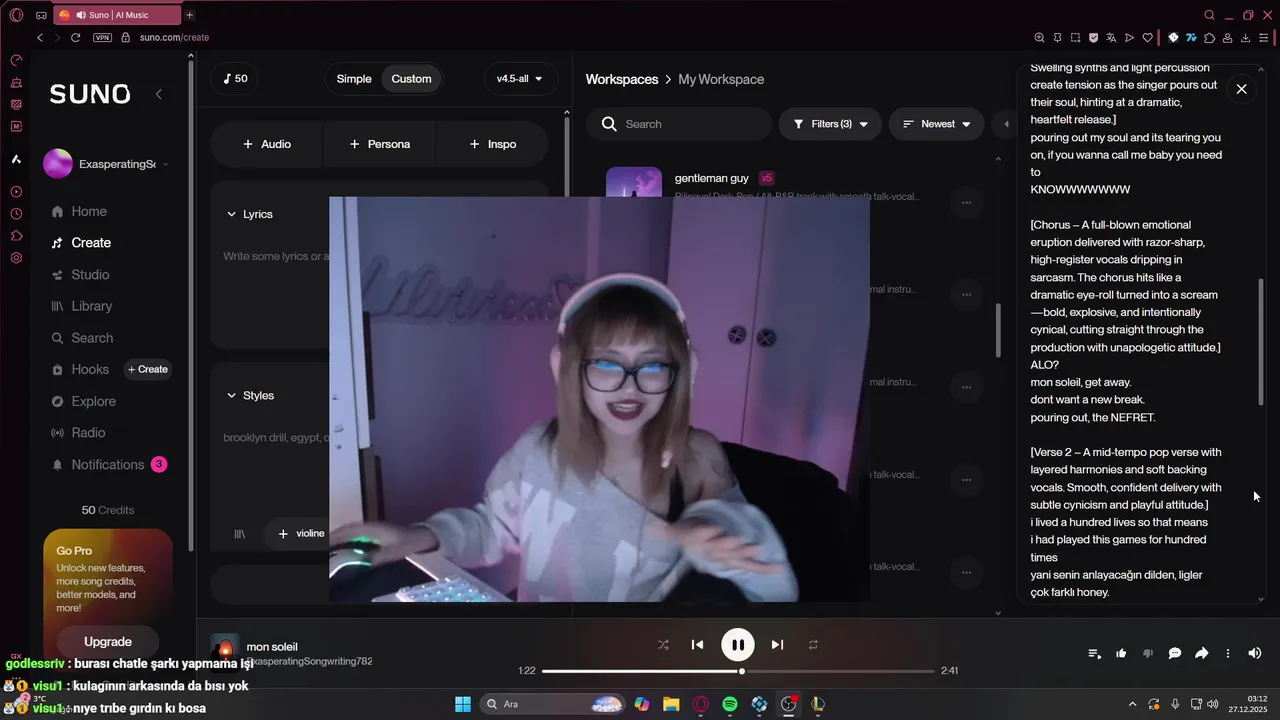Open Notifications with 3 unread

108,465
